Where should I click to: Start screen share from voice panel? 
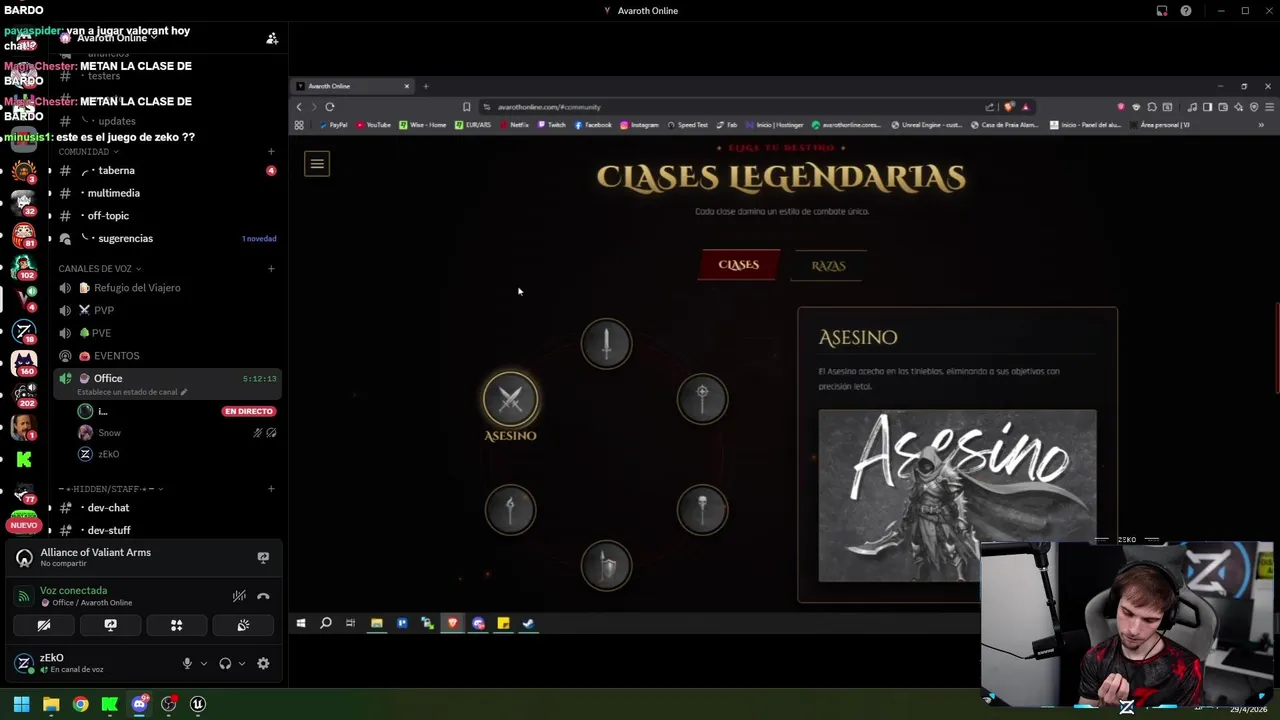(x=110, y=625)
